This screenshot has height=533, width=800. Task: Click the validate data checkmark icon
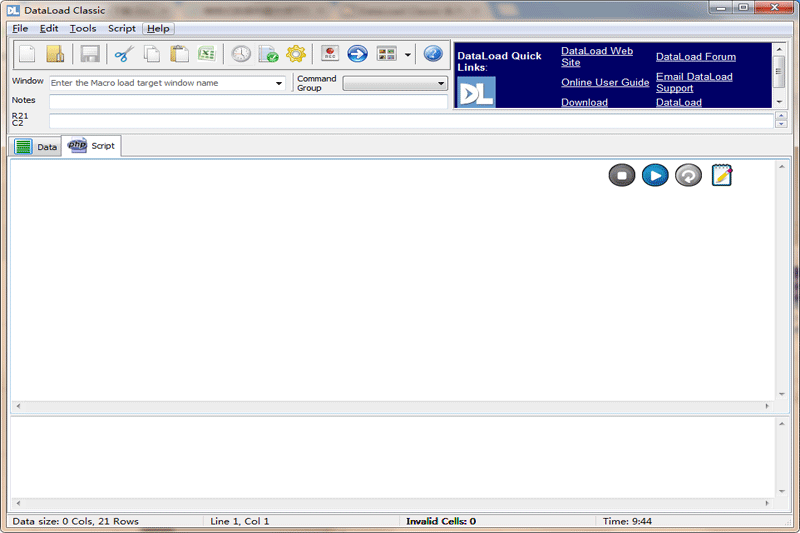268,54
